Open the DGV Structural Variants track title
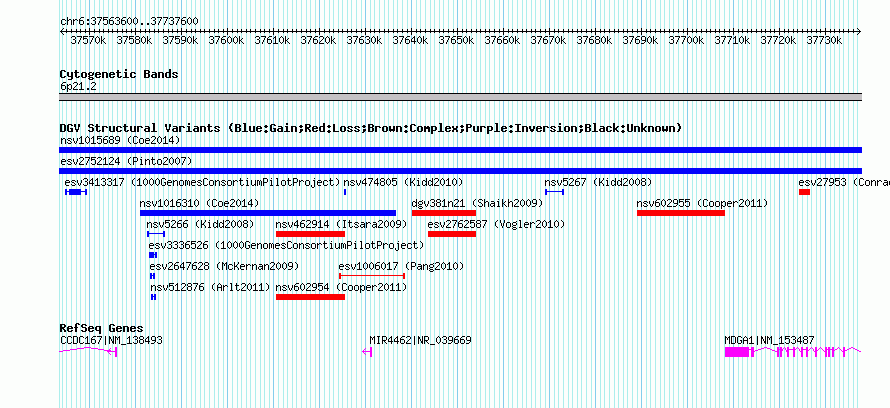The width and height of the screenshot is (890, 408). tap(371, 128)
